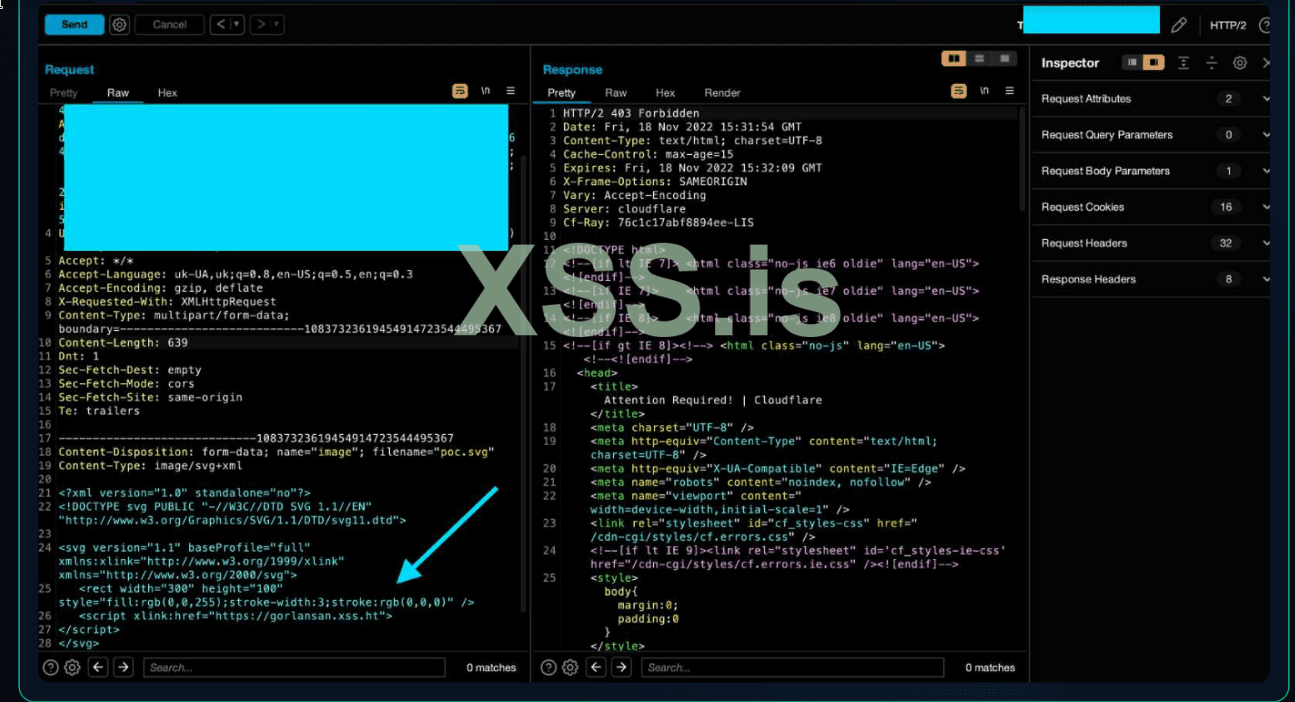Image resolution: width=1295 pixels, height=702 pixels.
Task: Toggle non-printable \n characters in Request pane
Action: (486, 91)
